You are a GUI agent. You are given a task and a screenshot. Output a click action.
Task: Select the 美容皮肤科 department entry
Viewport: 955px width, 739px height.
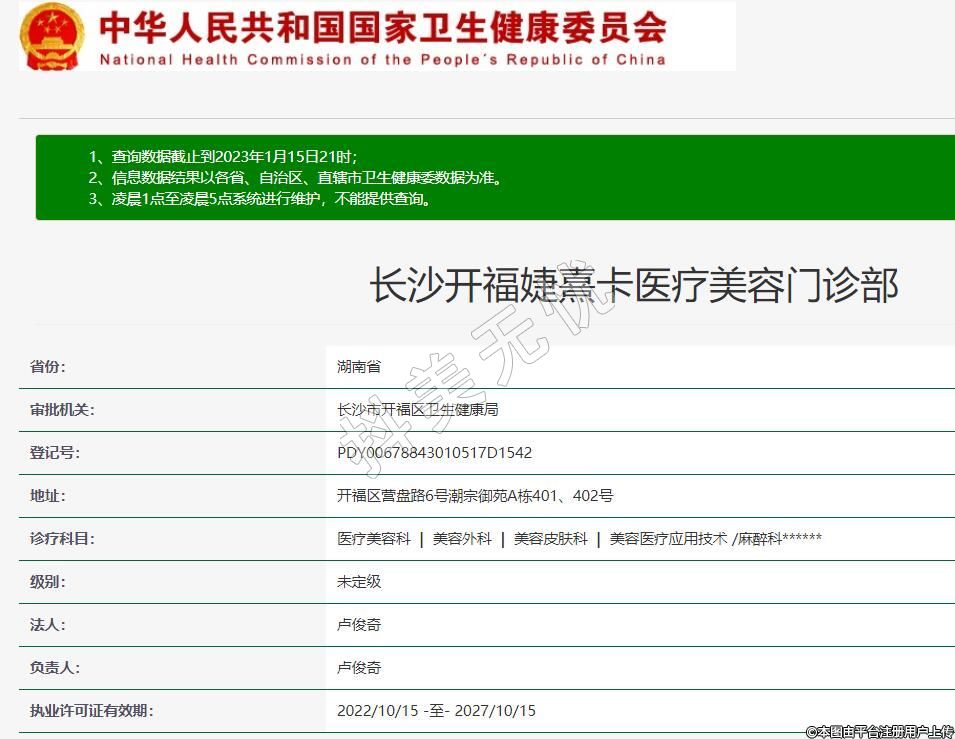pyautogui.click(x=551, y=539)
